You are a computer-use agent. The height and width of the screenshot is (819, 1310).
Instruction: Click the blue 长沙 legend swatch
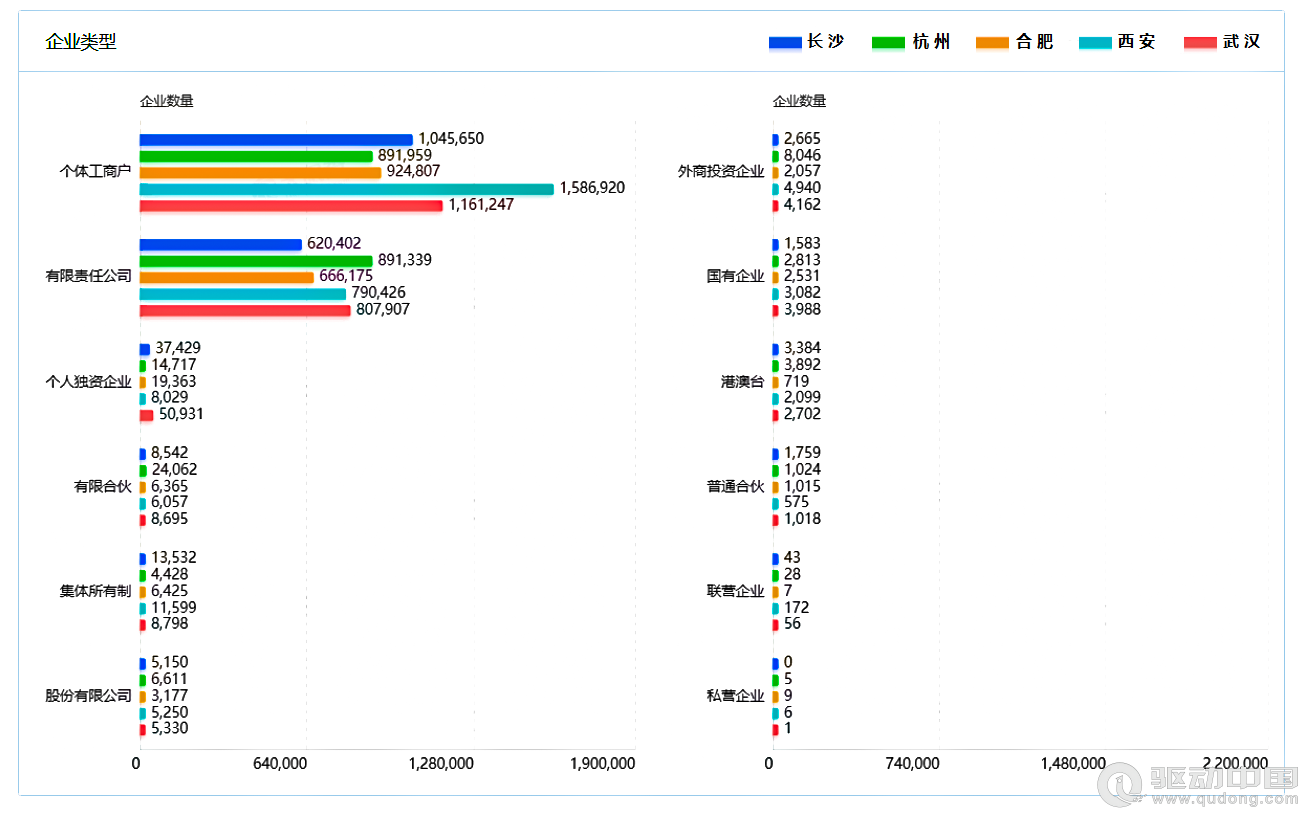coord(785,42)
